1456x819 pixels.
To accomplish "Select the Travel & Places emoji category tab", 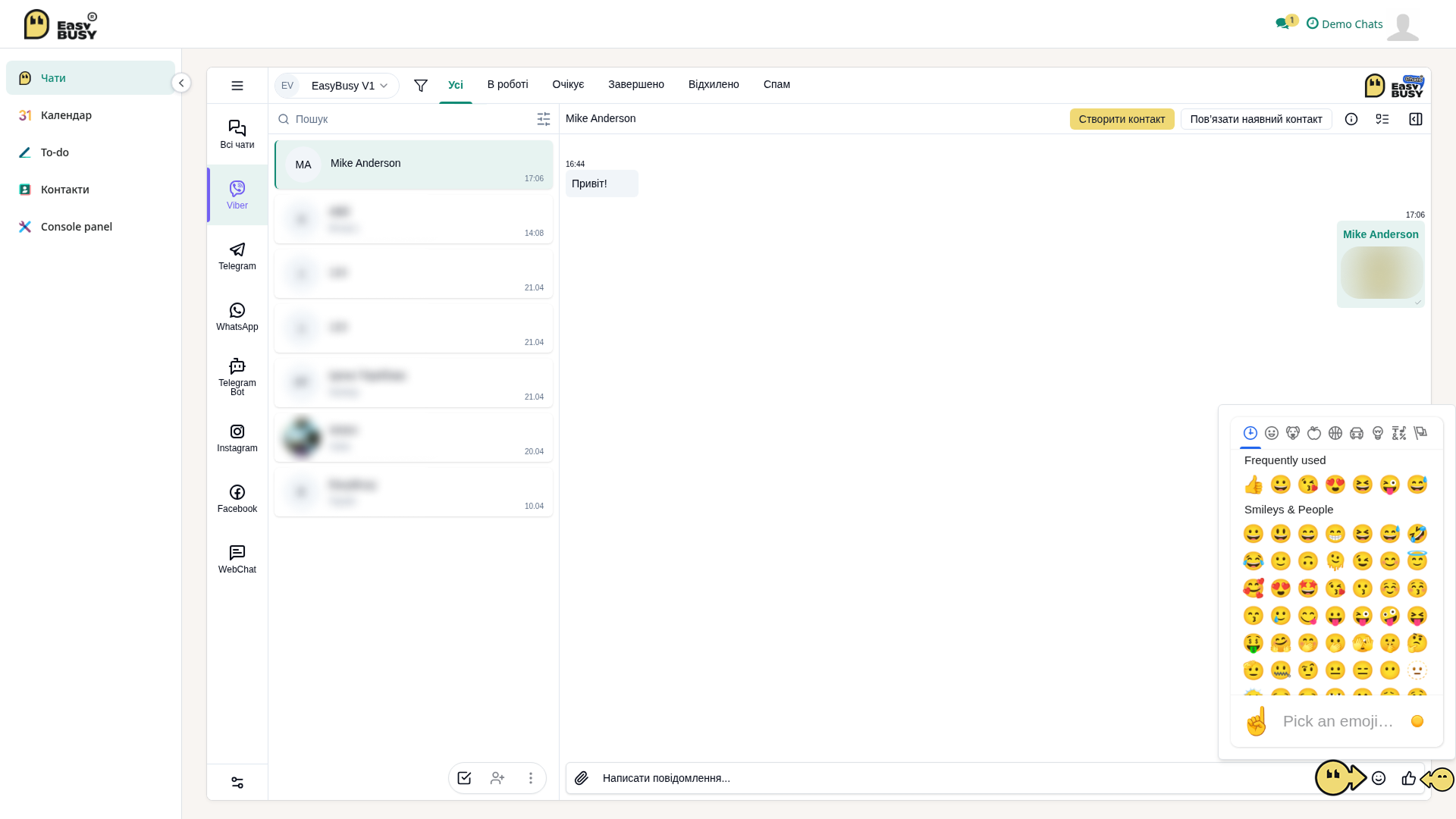I will 1357,433.
